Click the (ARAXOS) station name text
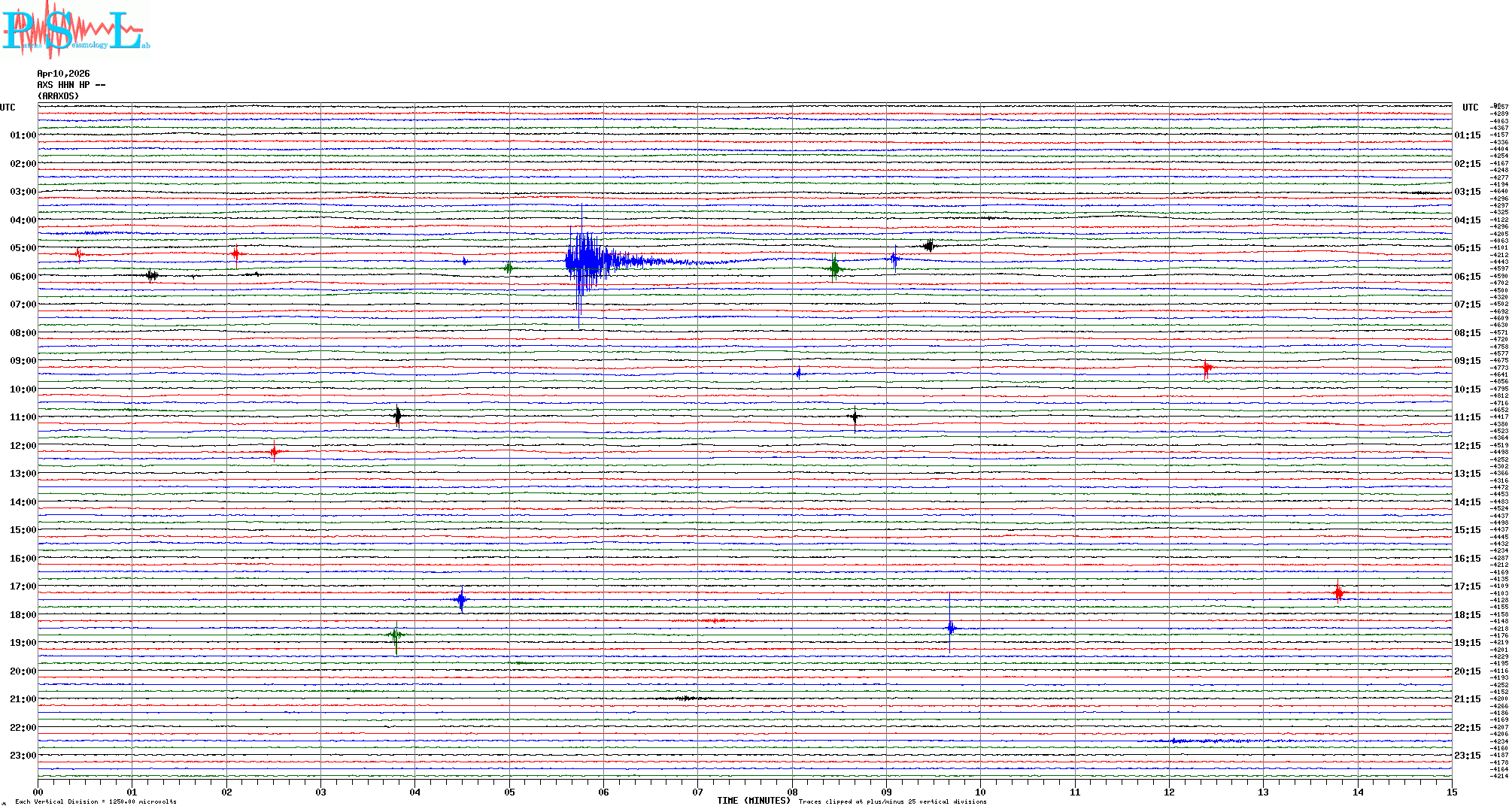The height and width of the screenshot is (812, 1512). [58, 96]
